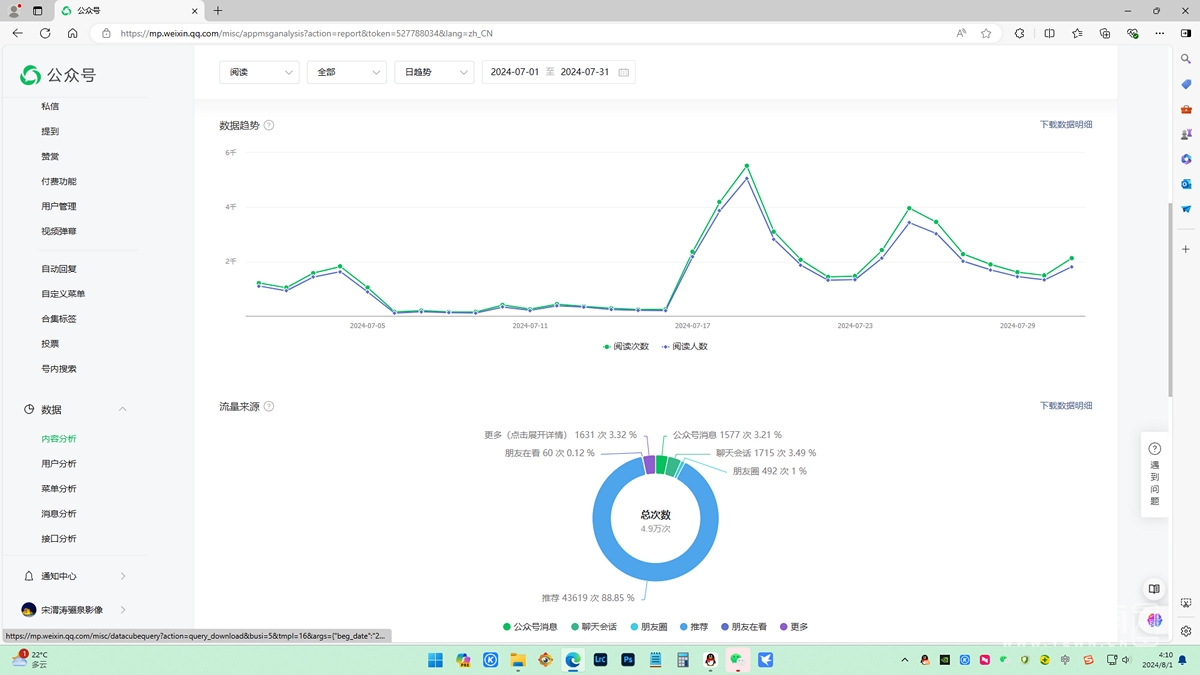This screenshot has width=1200, height=675.
Task: Launch Photoshop from the taskbar
Action: [628, 660]
